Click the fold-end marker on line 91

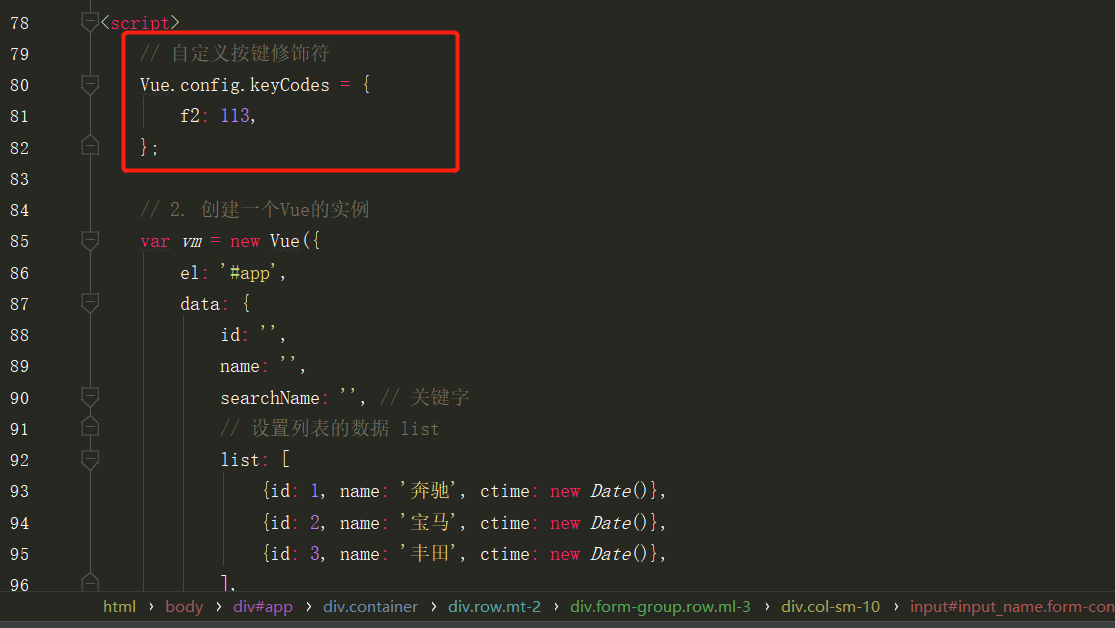(x=89, y=428)
